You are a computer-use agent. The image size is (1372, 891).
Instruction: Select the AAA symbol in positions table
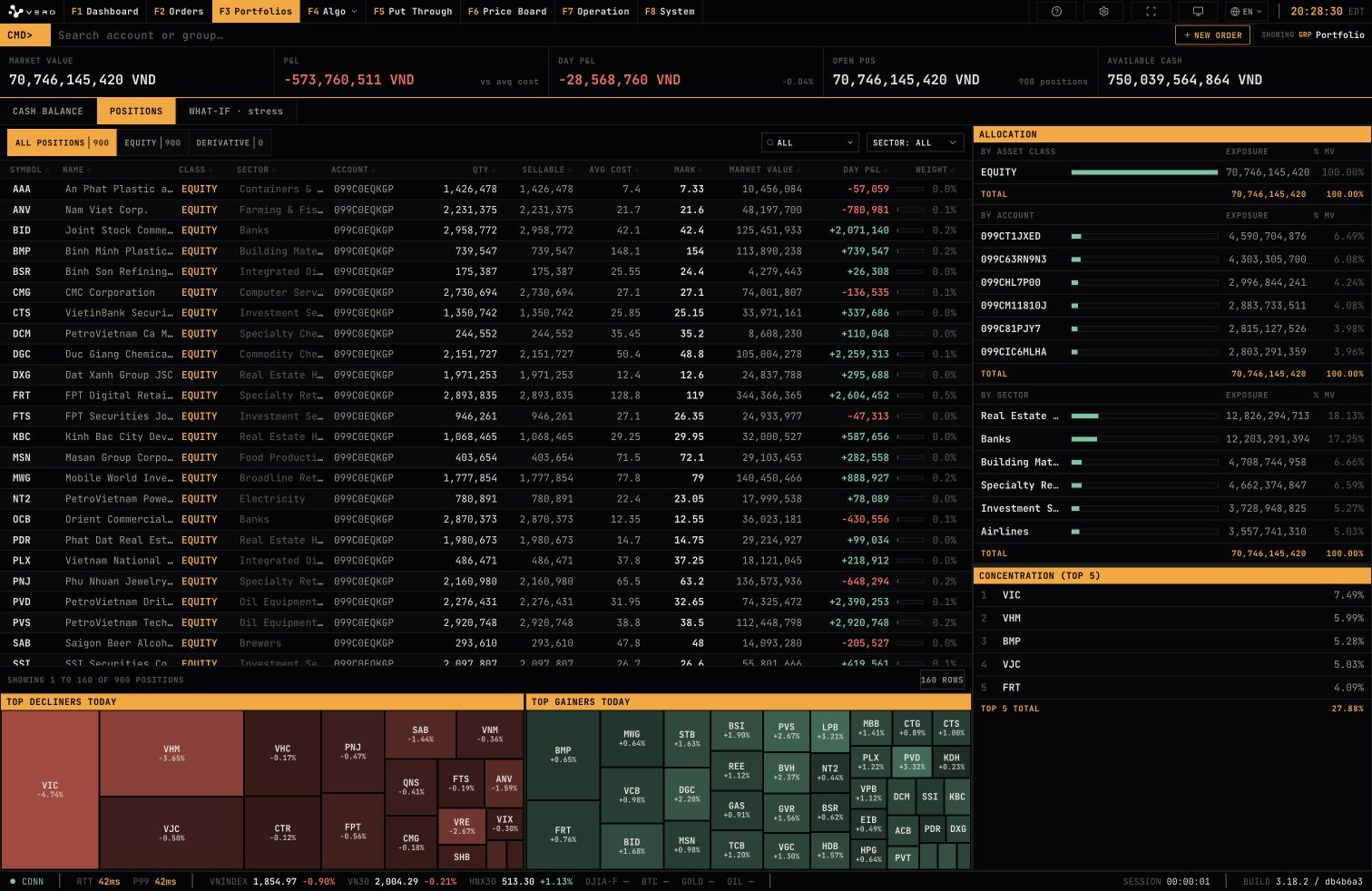(22, 190)
